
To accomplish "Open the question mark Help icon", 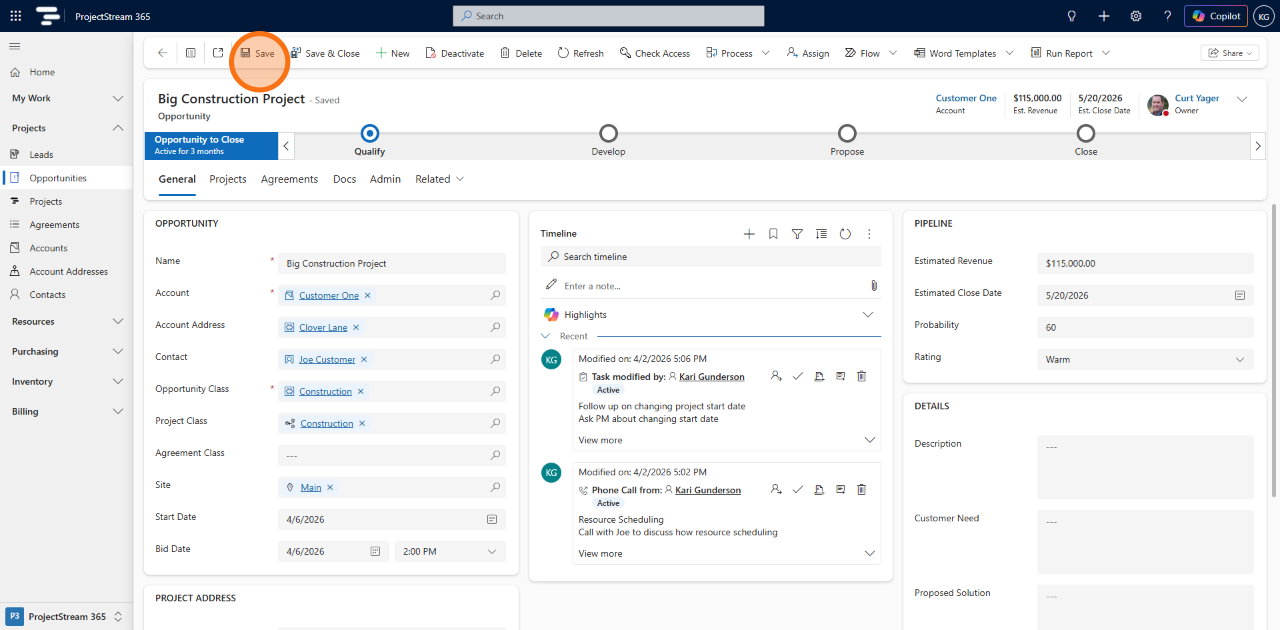I will 1167,16.
